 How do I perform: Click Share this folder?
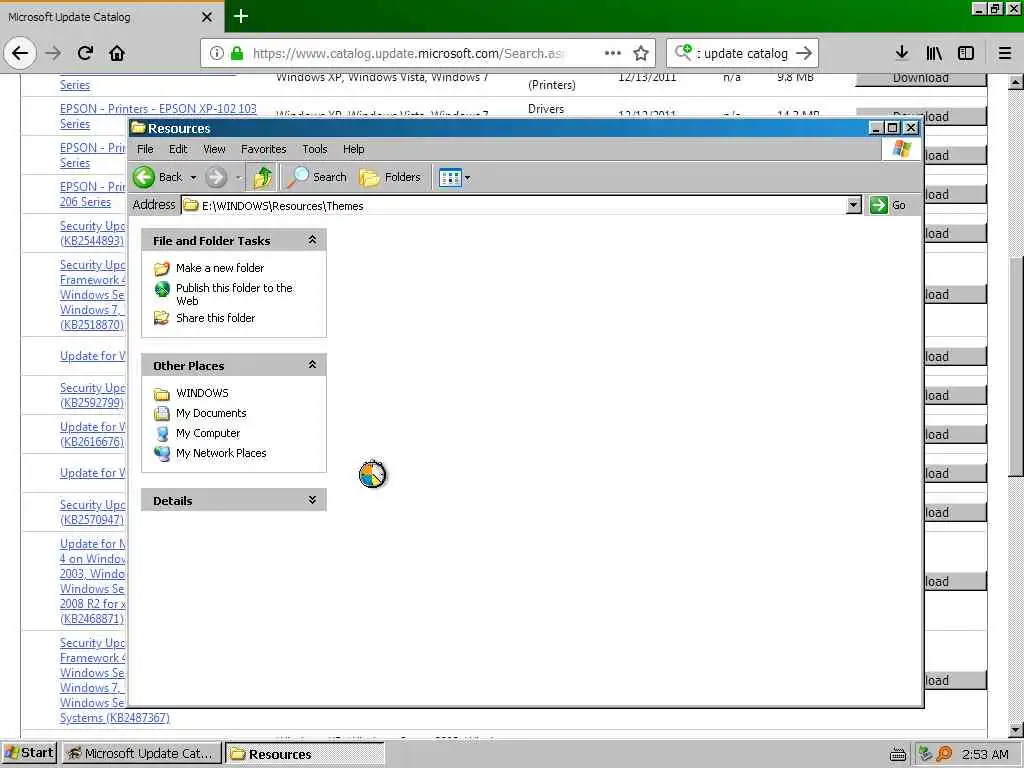pos(215,318)
